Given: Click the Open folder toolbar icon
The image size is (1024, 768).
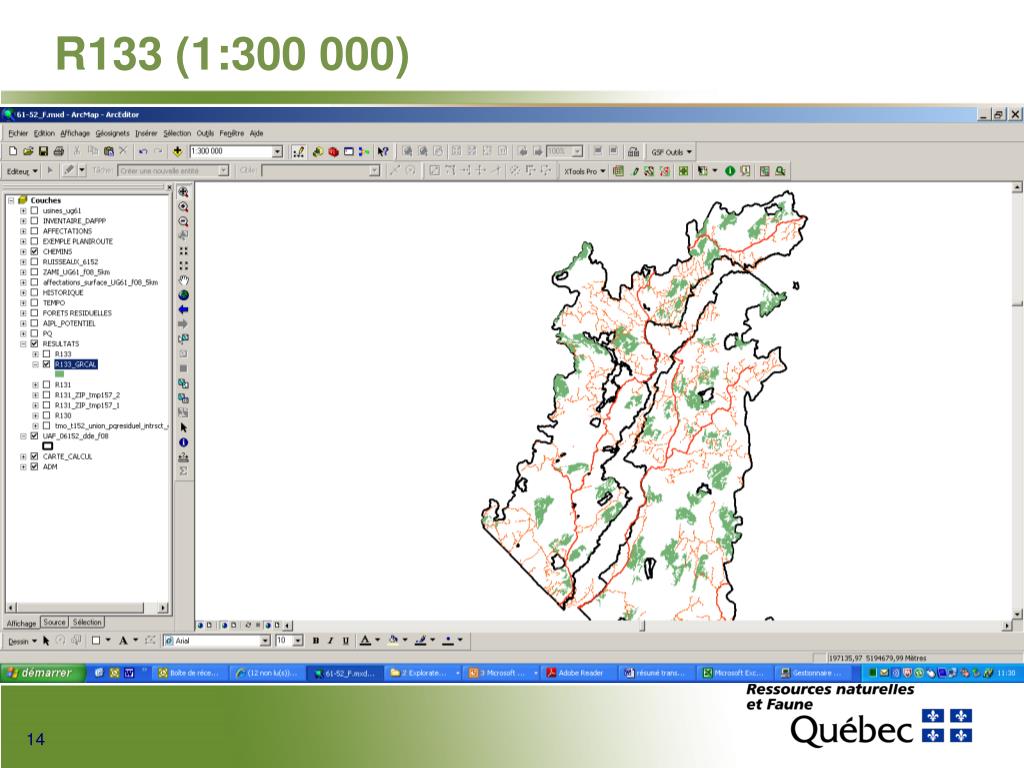Looking at the screenshot, I should click(x=28, y=152).
